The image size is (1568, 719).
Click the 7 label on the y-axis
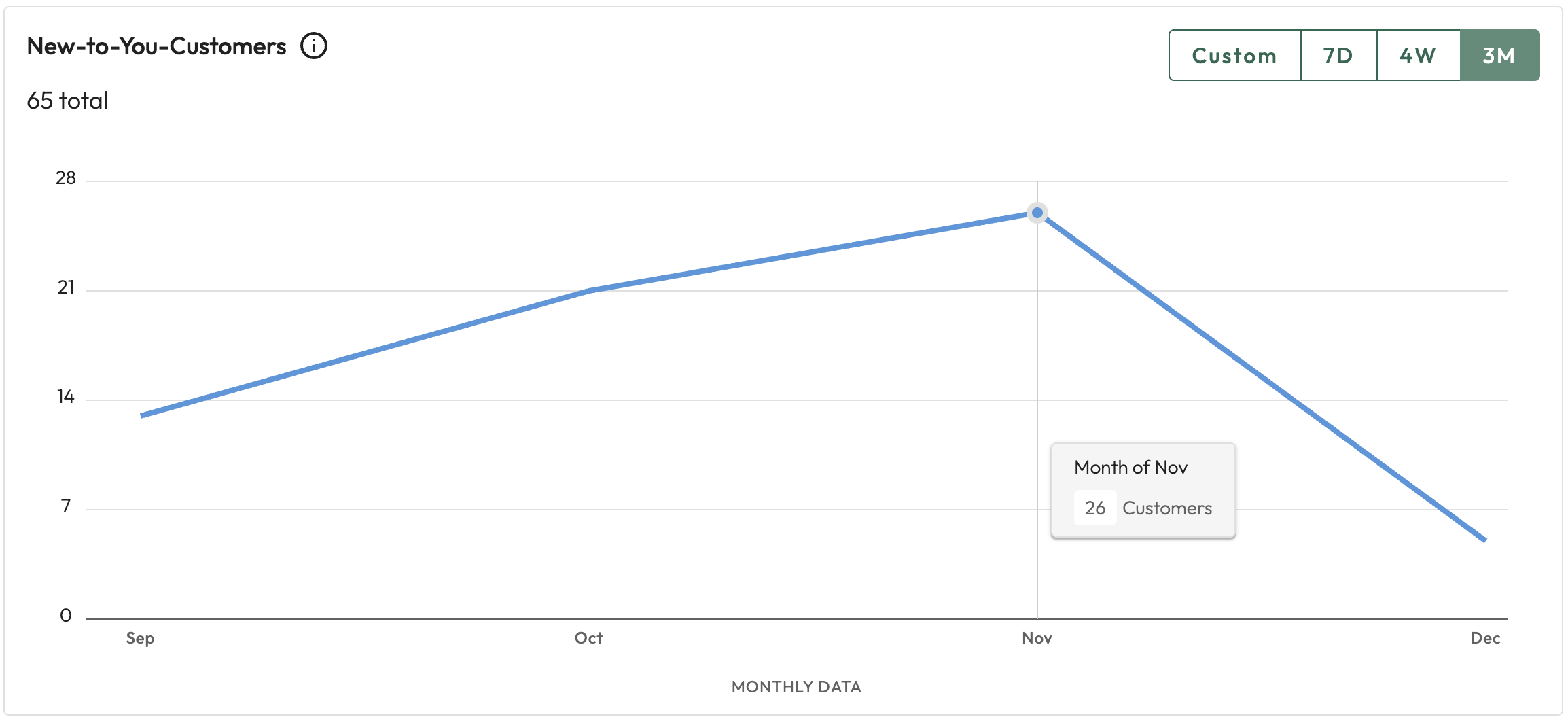[x=66, y=506]
